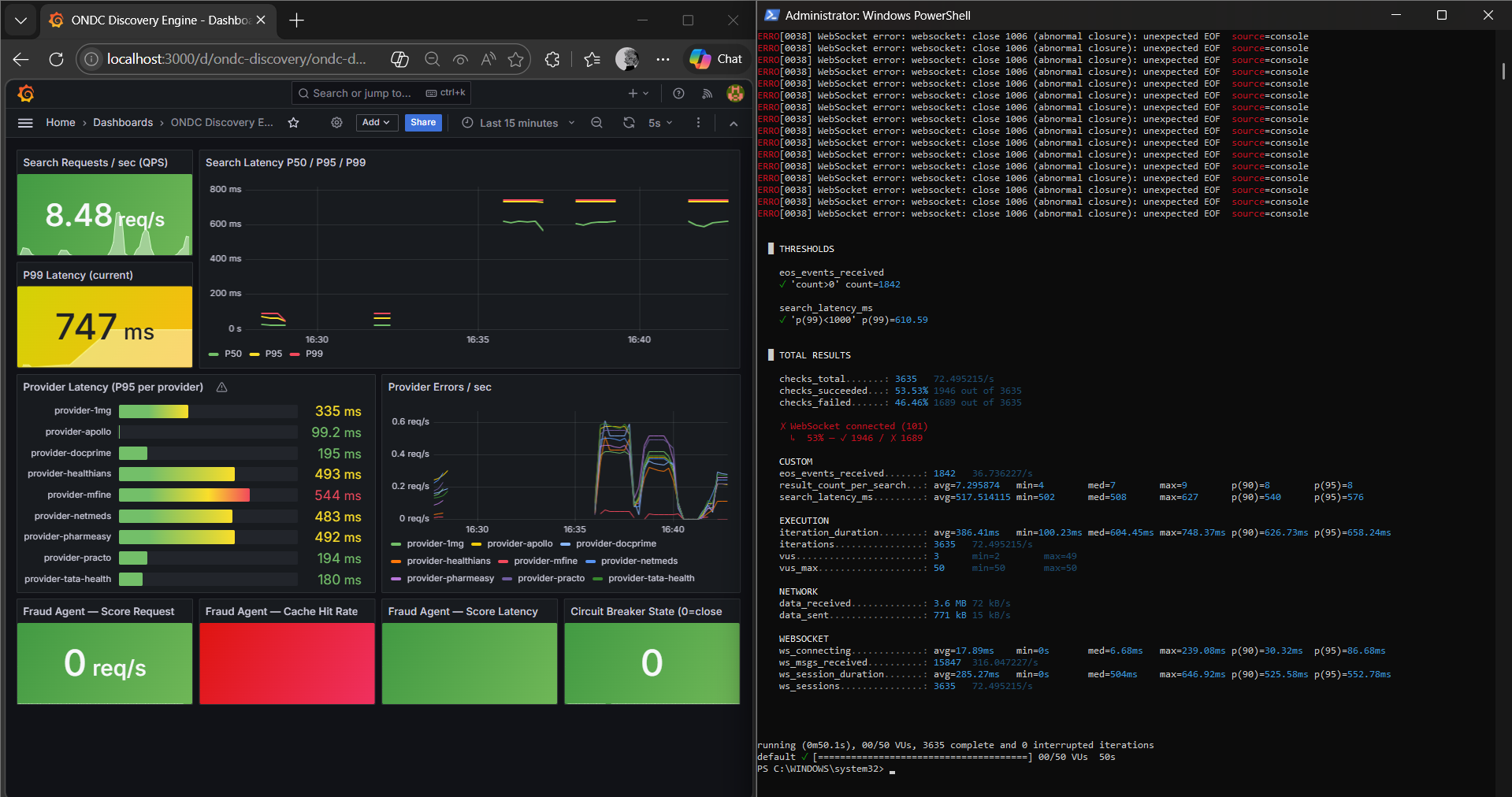The width and height of the screenshot is (1512, 797).
Task: Click the Grafana logo icon
Action: pyautogui.click(x=26, y=94)
